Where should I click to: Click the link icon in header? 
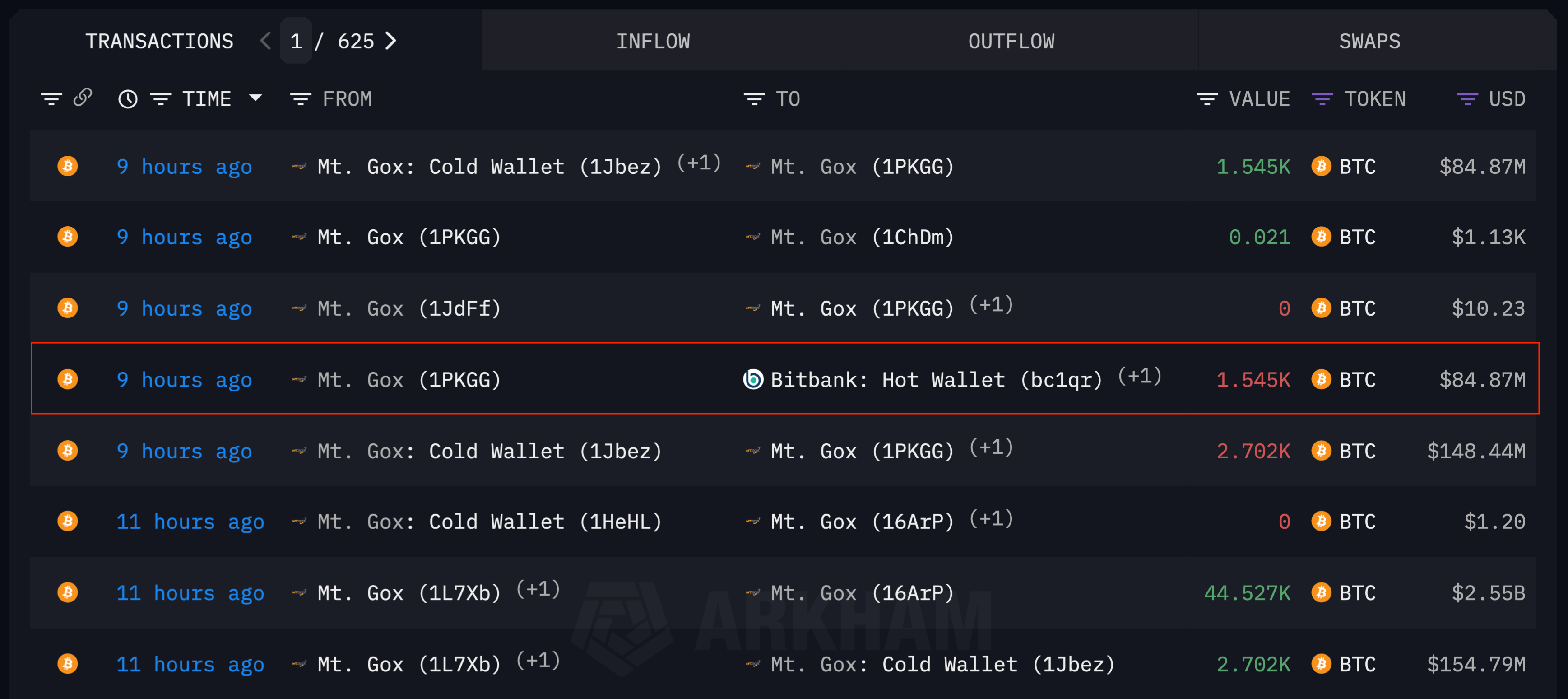point(83,98)
